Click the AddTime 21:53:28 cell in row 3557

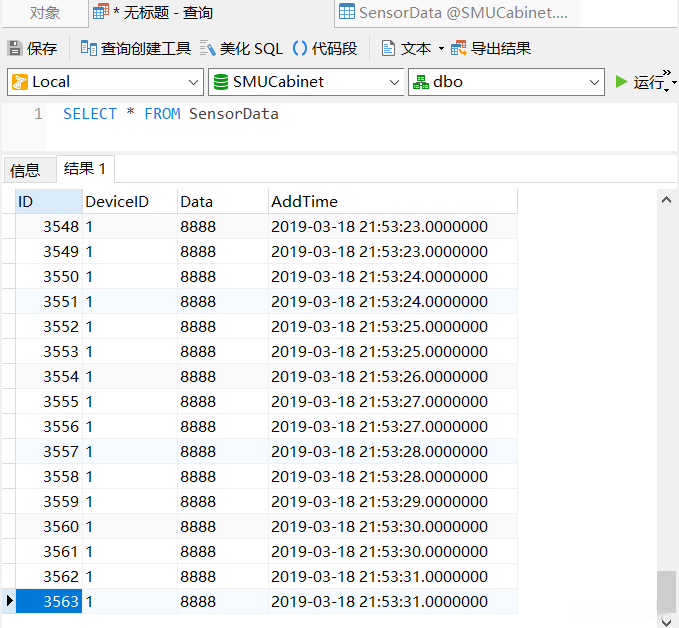coord(393,451)
